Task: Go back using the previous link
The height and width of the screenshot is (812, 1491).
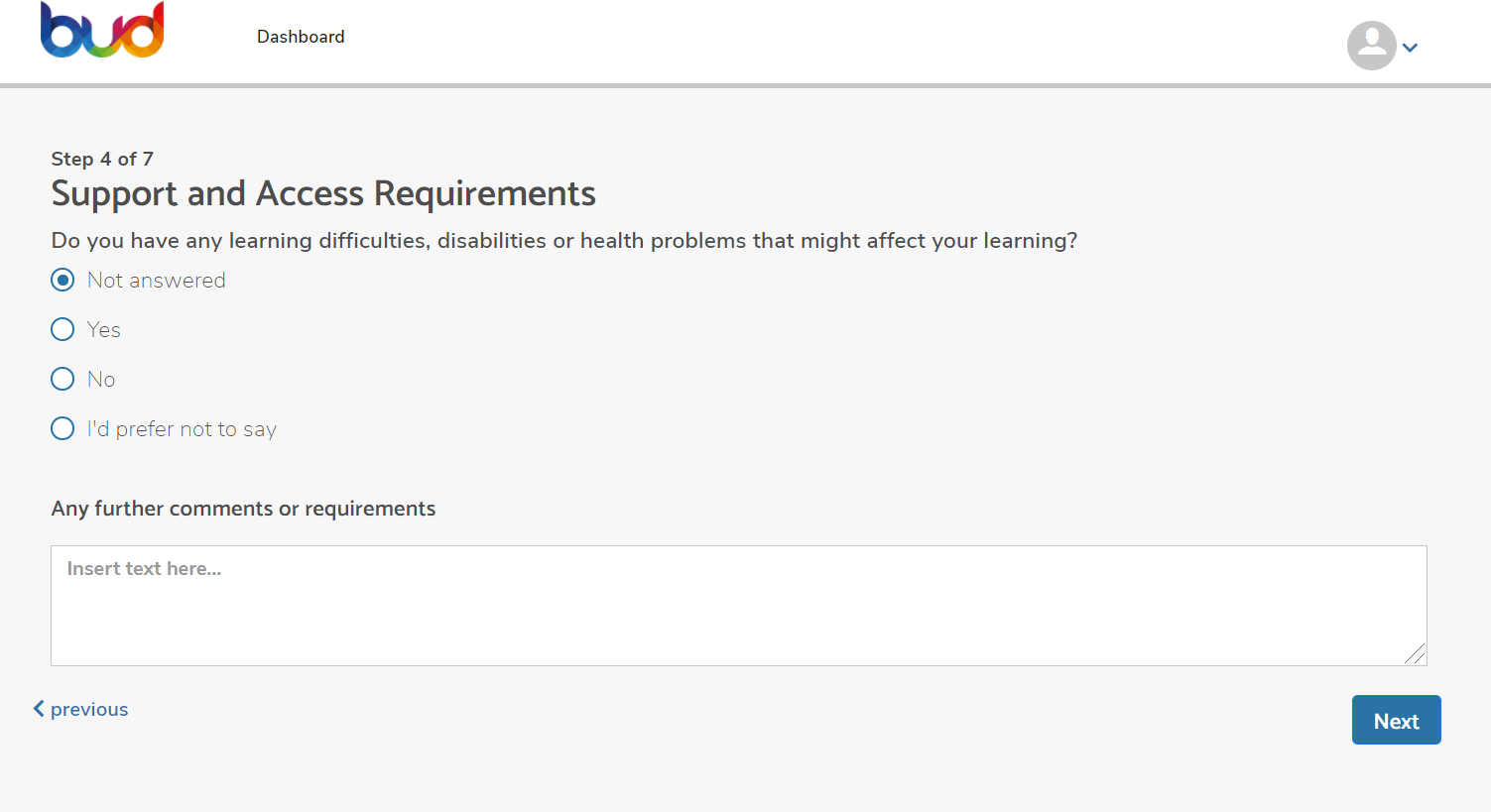Action: [x=88, y=709]
